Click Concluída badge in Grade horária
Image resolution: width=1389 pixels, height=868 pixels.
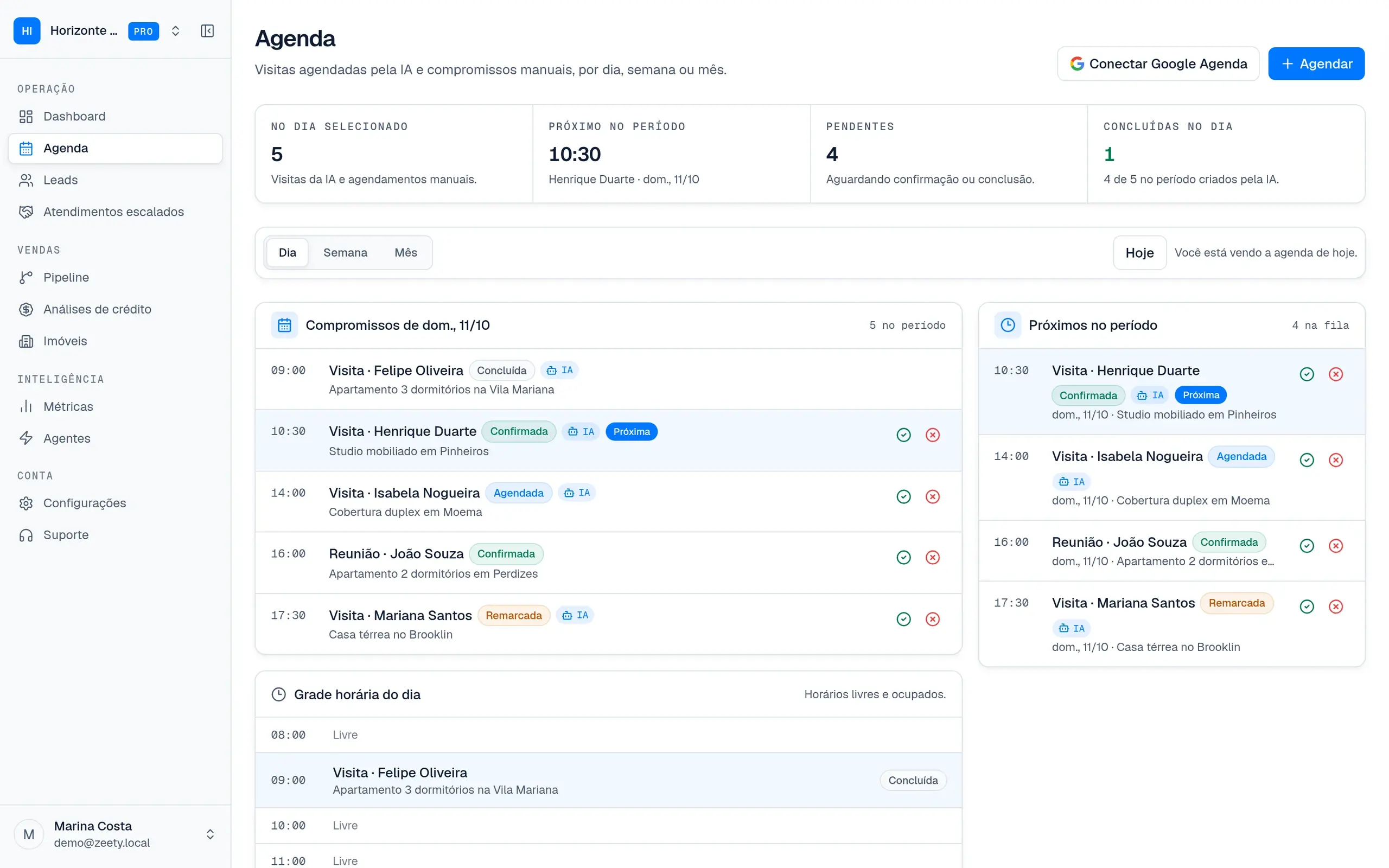click(x=913, y=781)
